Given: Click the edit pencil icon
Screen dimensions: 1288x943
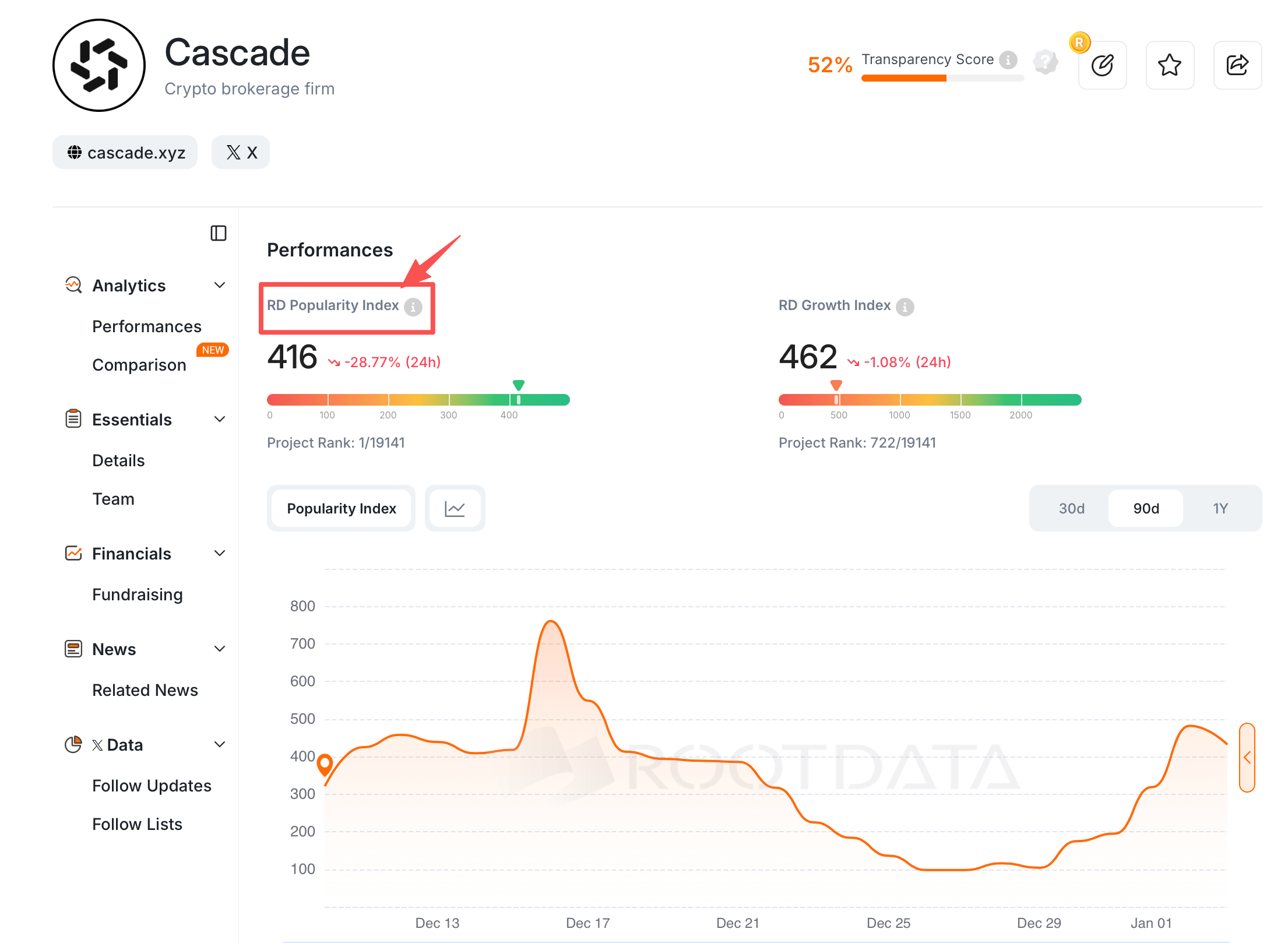Looking at the screenshot, I should click(1102, 65).
